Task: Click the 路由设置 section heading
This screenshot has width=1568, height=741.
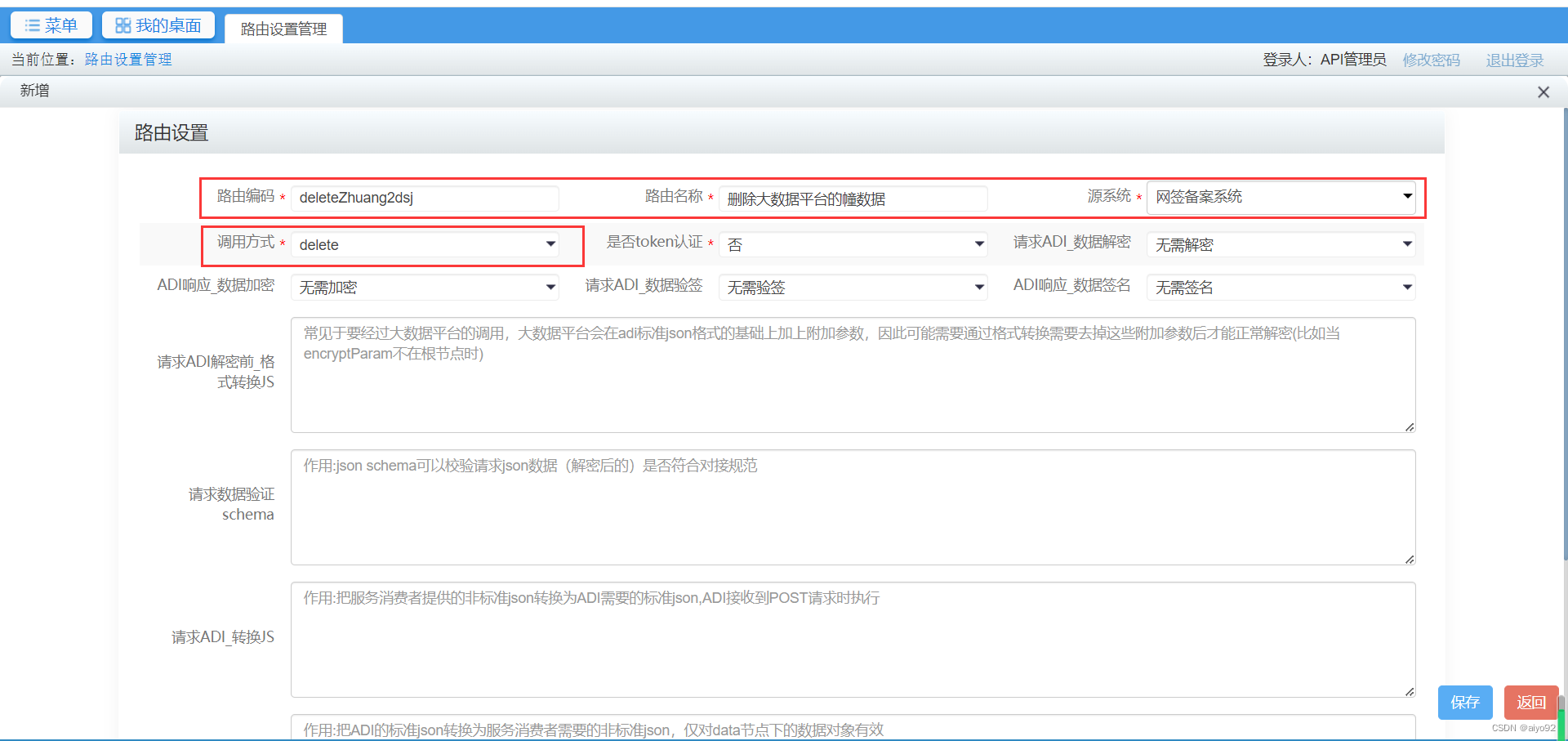Action: coord(171,132)
